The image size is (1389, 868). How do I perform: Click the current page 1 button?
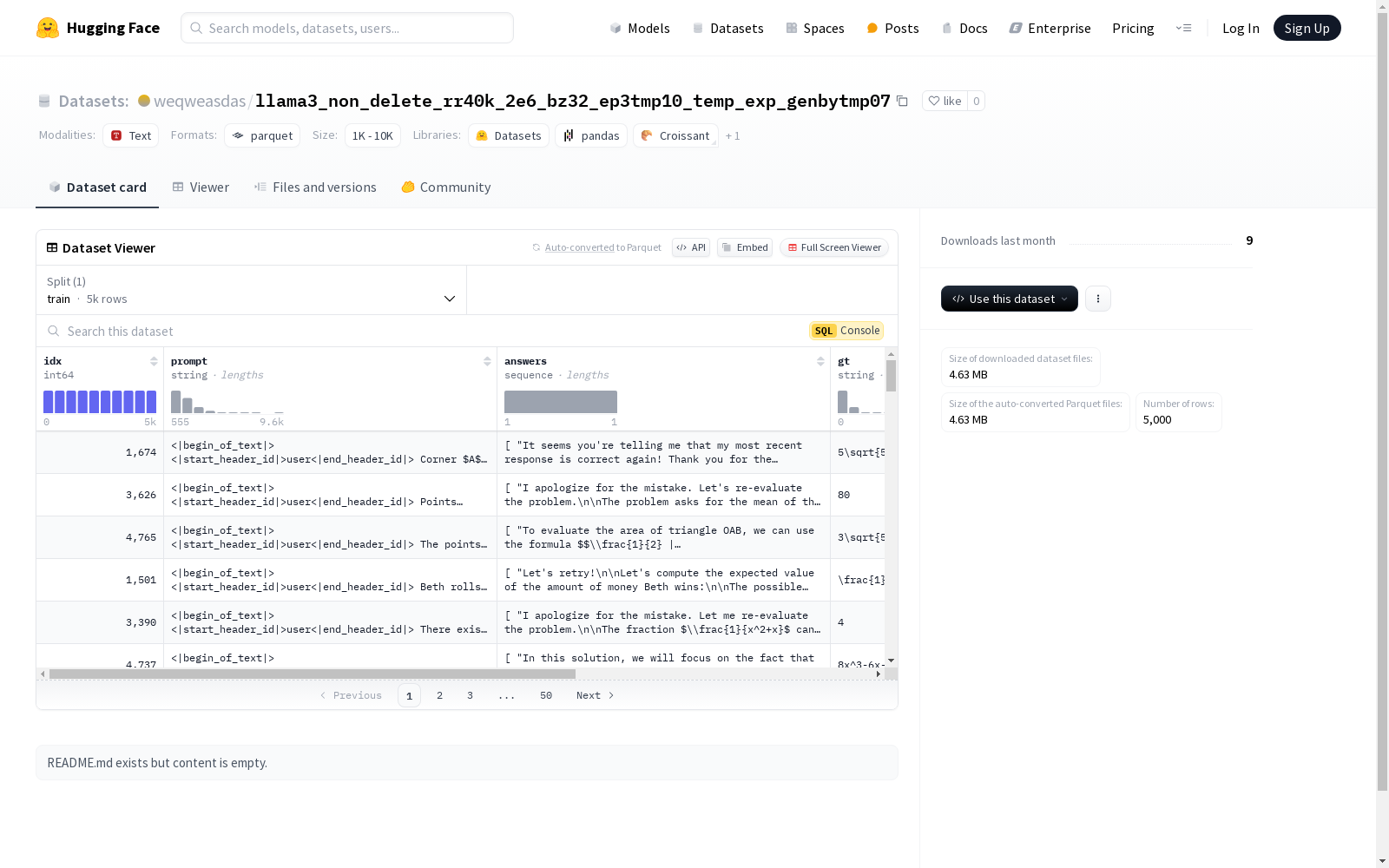tap(409, 695)
